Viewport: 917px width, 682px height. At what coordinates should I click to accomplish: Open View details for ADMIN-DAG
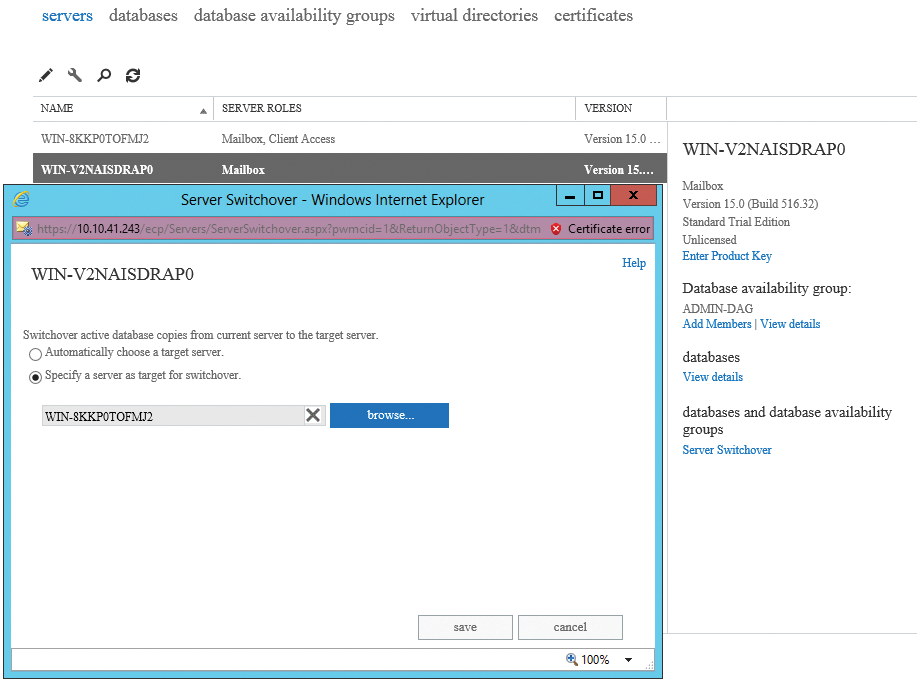790,323
